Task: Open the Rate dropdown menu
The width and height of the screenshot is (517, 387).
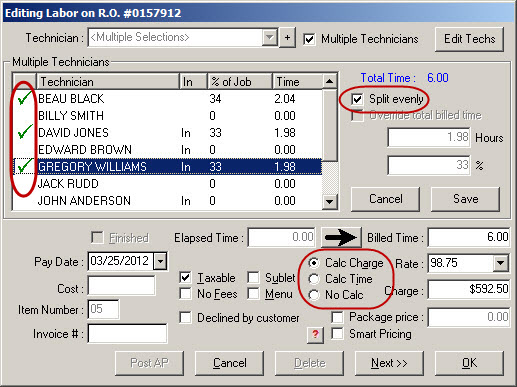Action: coord(500,263)
